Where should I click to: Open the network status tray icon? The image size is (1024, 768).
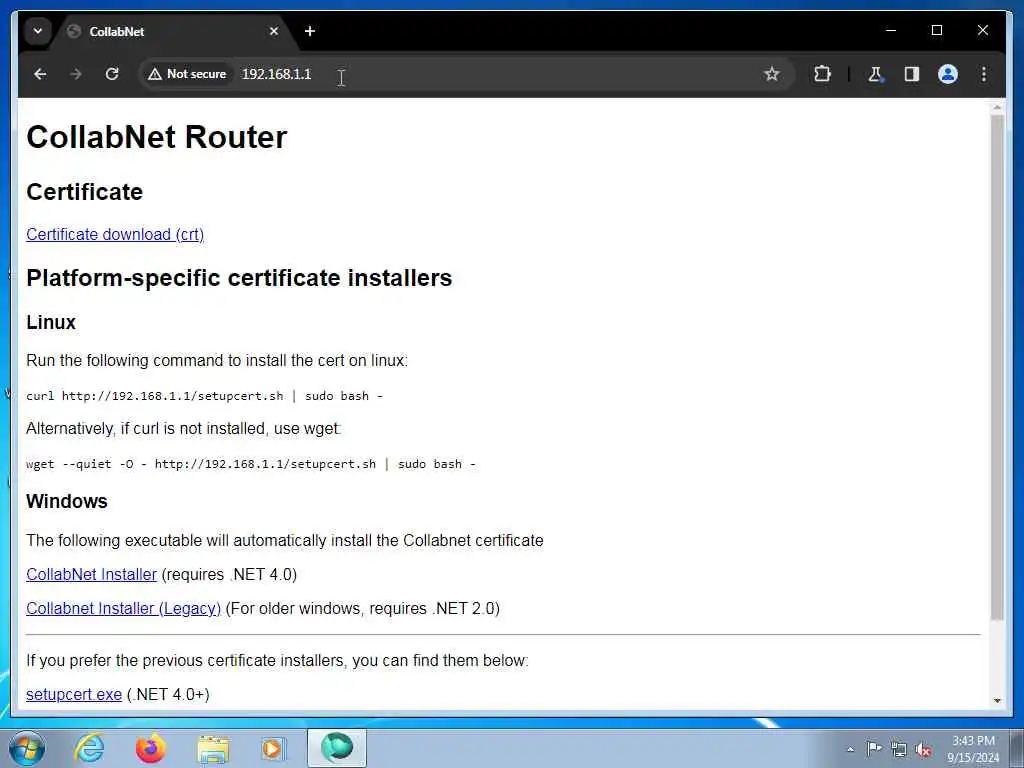(x=899, y=749)
